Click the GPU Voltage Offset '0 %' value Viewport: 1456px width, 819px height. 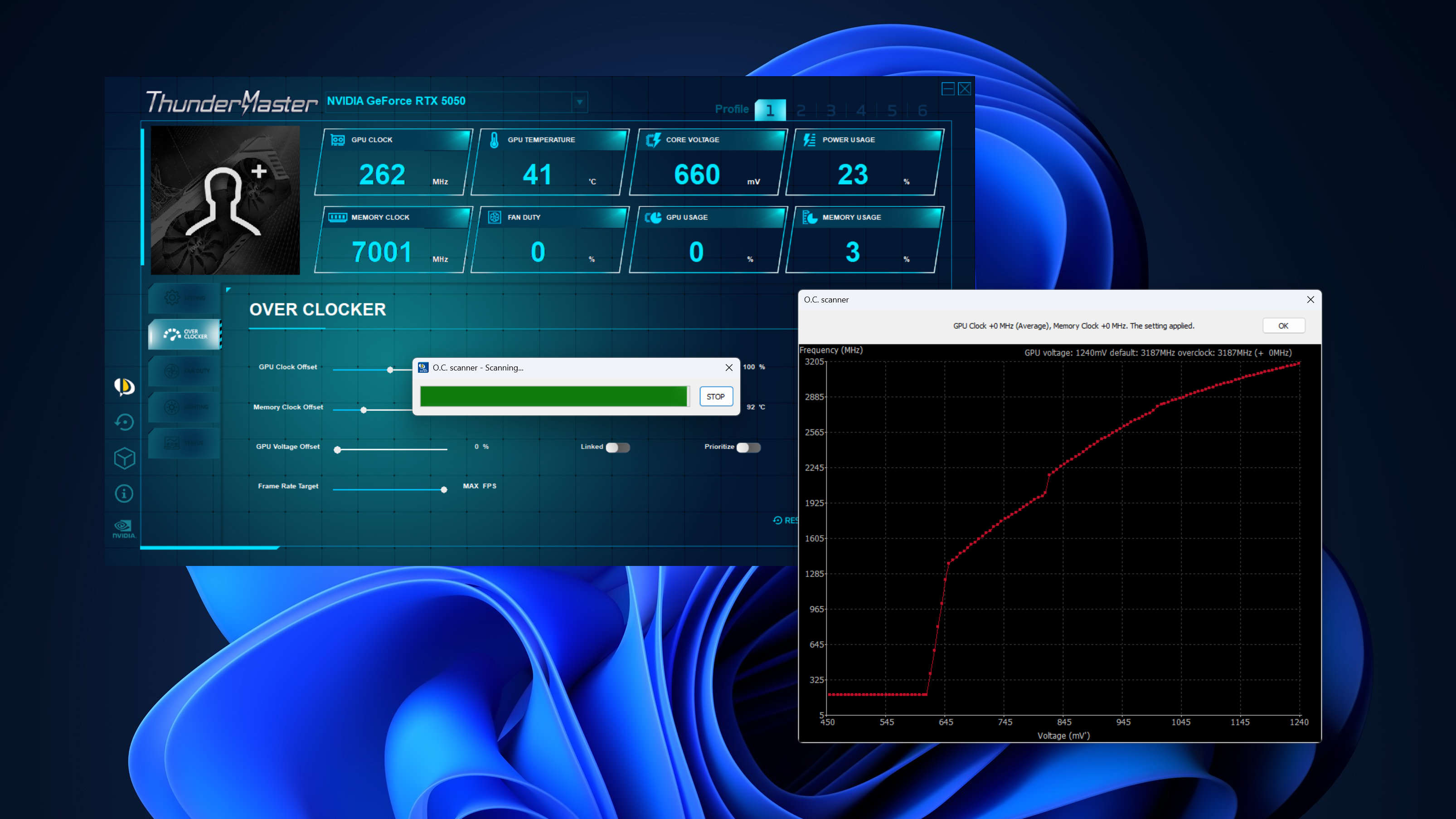pos(481,446)
